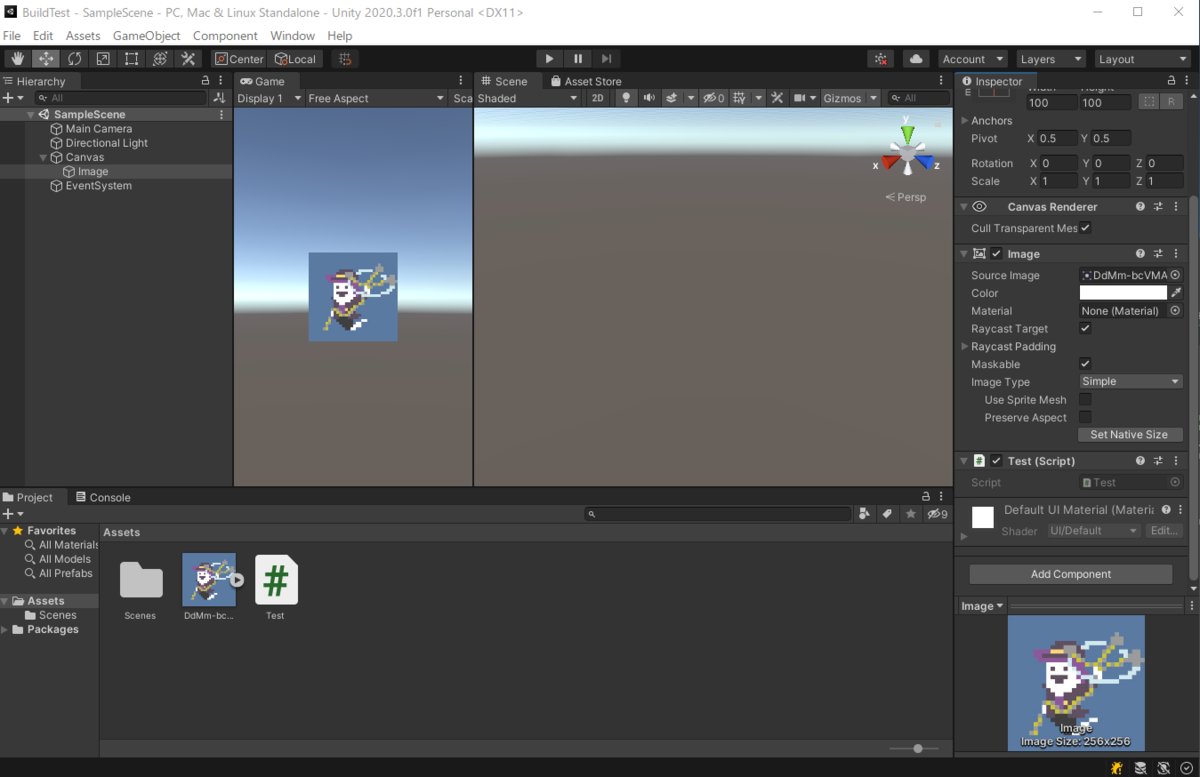Image resolution: width=1200 pixels, height=777 pixels.
Task: Open Account dropdown
Action: coord(973,59)
